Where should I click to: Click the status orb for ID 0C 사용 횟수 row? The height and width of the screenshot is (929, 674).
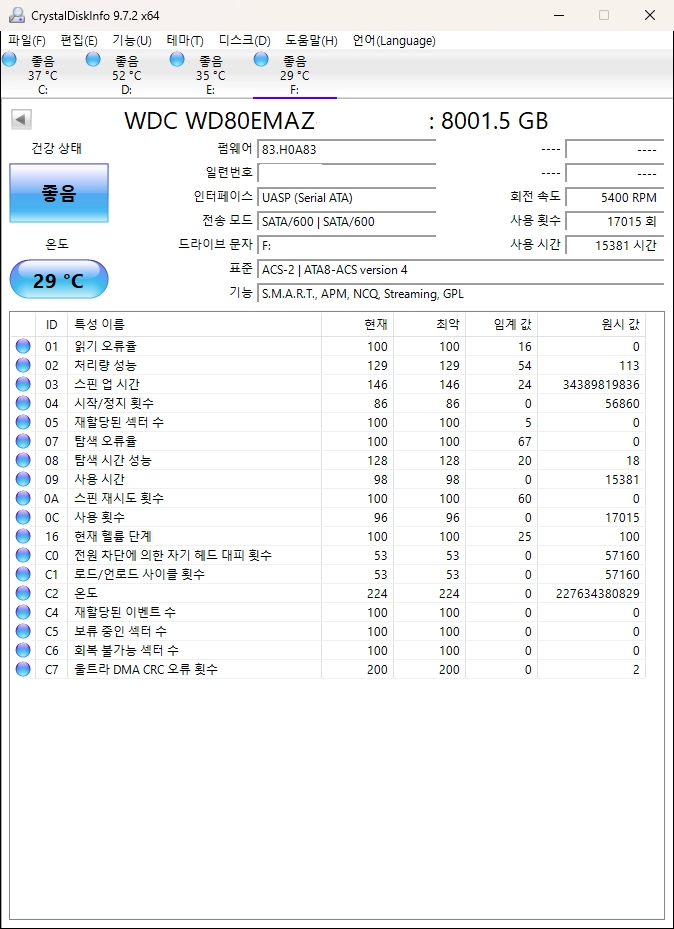click(x=23, y=517)
